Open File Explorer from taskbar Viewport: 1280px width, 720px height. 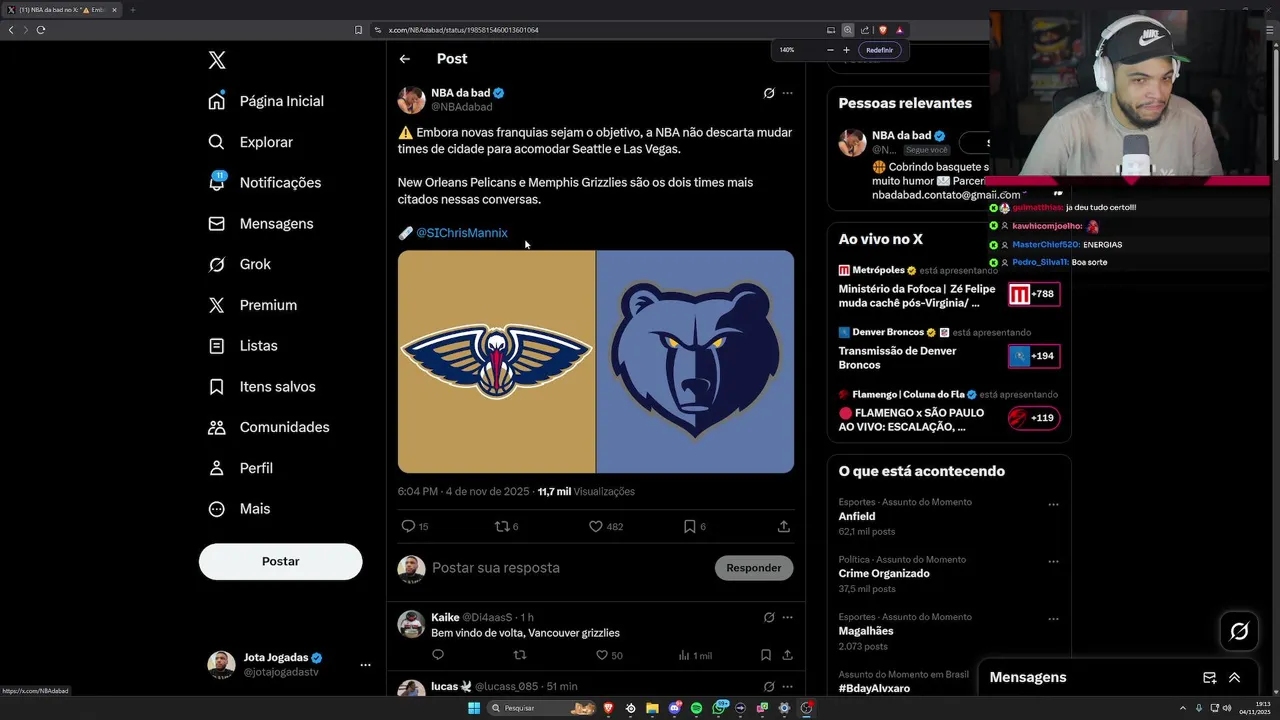point(652,708)
